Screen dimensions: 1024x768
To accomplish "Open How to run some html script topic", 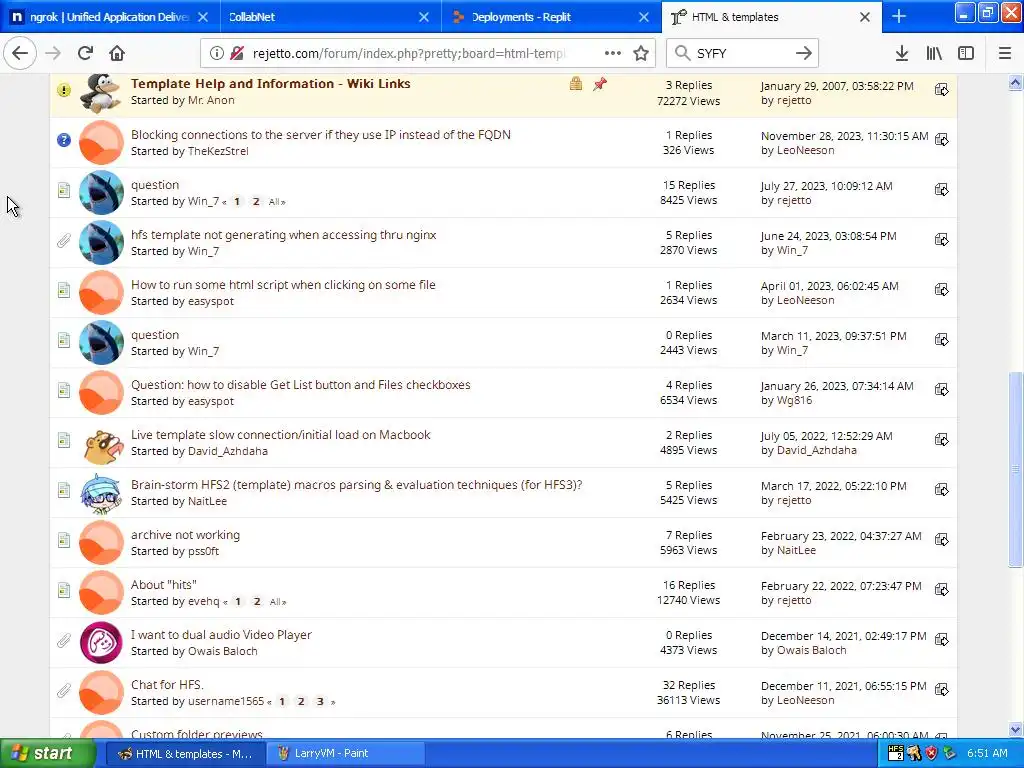I will point(283,285).
